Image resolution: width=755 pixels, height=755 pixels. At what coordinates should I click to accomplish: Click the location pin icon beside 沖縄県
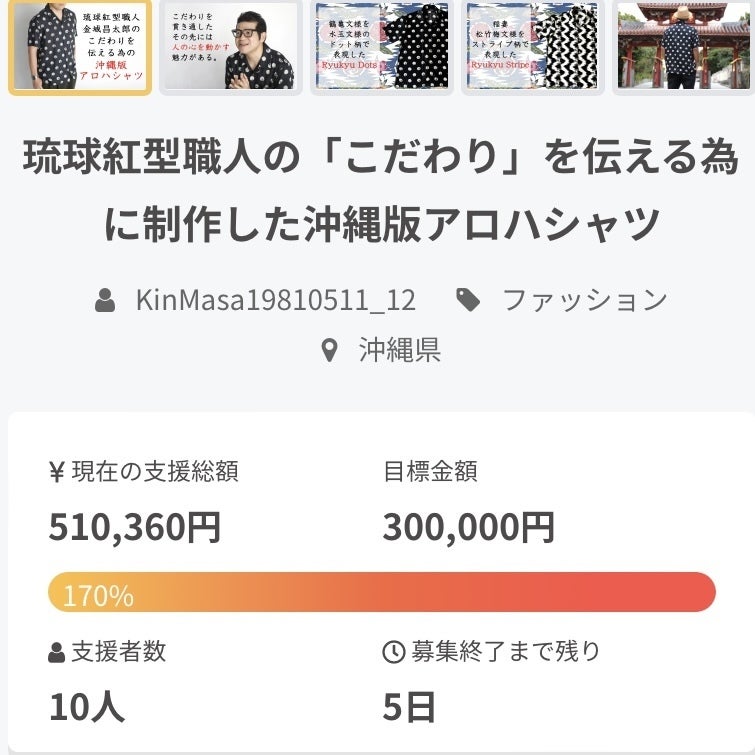coord(329,350)
